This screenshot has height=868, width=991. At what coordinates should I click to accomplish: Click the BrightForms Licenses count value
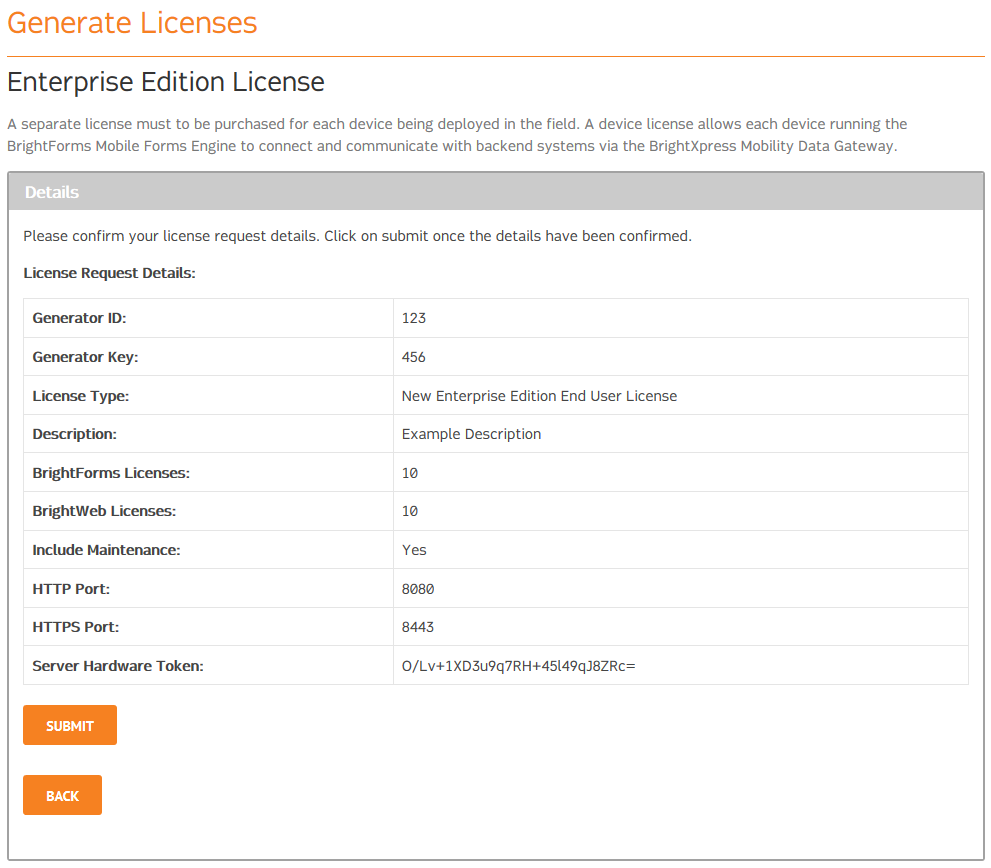coord(410,473)
